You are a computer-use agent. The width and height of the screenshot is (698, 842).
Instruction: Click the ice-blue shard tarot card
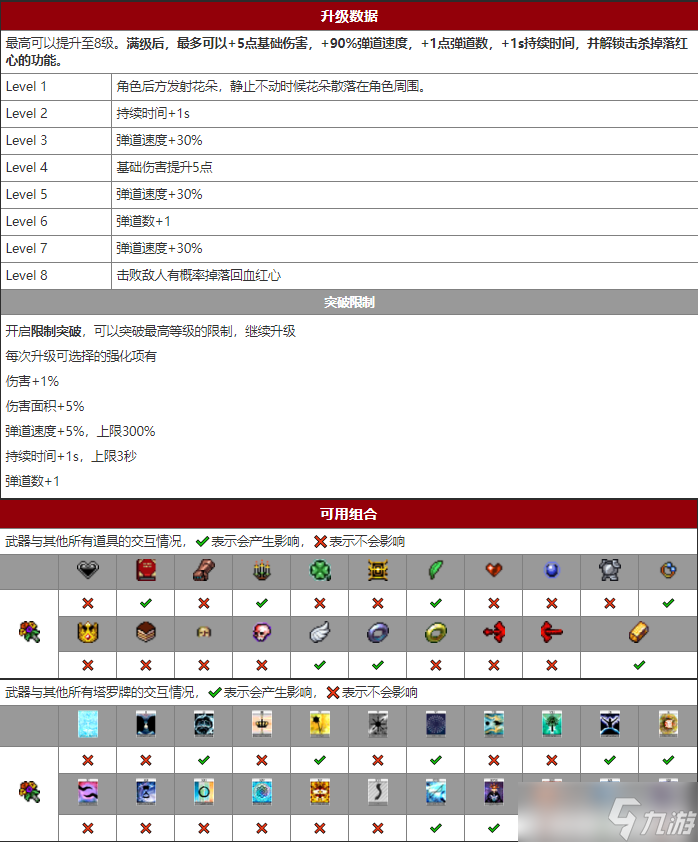[x=436, y=792]
